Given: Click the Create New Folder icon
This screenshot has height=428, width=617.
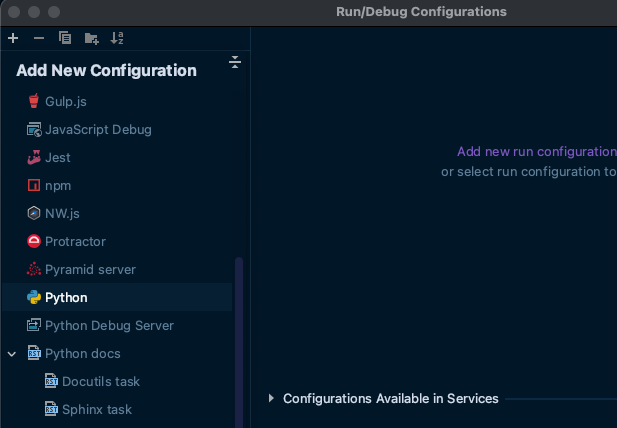Looking at the screenshot, I should click(92, 38).
